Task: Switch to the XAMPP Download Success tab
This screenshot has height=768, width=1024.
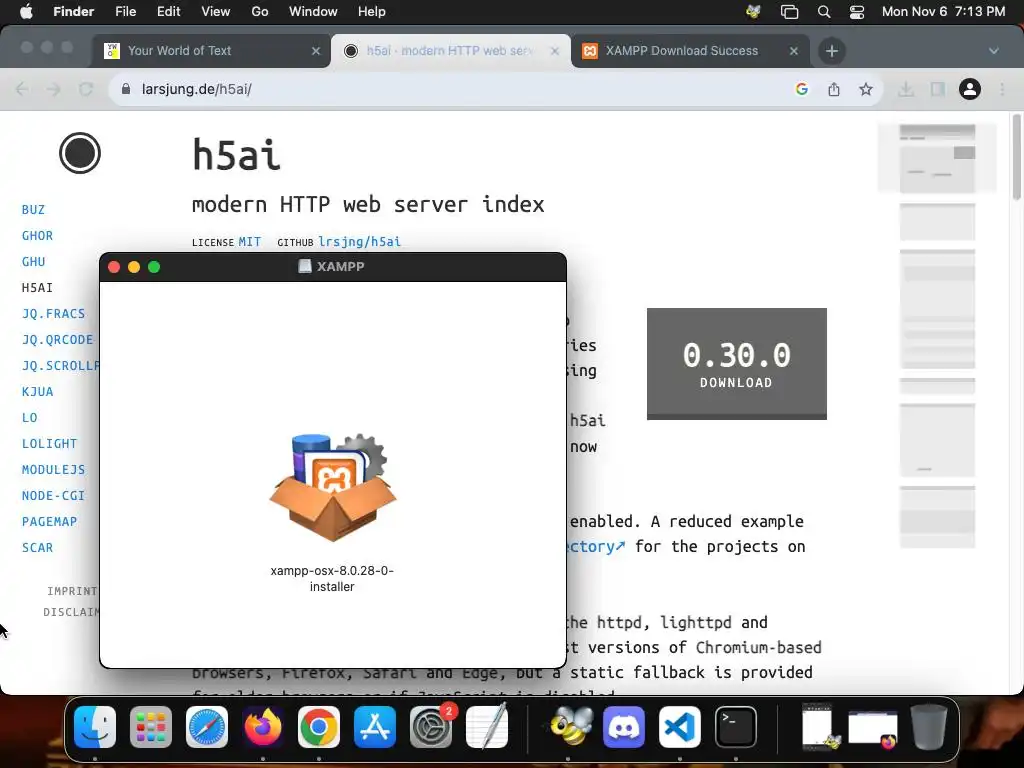Action: pyautogui.click(x=690, y=51)
